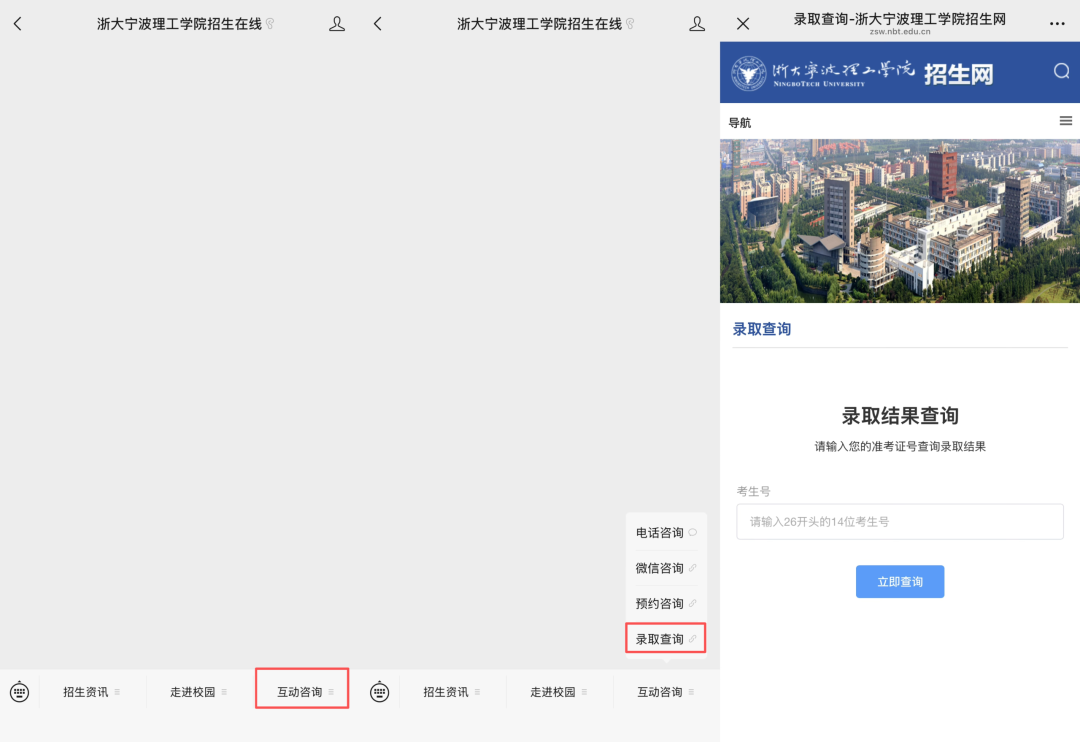The image size is (1080, 742).
Task: Click the 导航 label
Action: [x=740, y=123]
